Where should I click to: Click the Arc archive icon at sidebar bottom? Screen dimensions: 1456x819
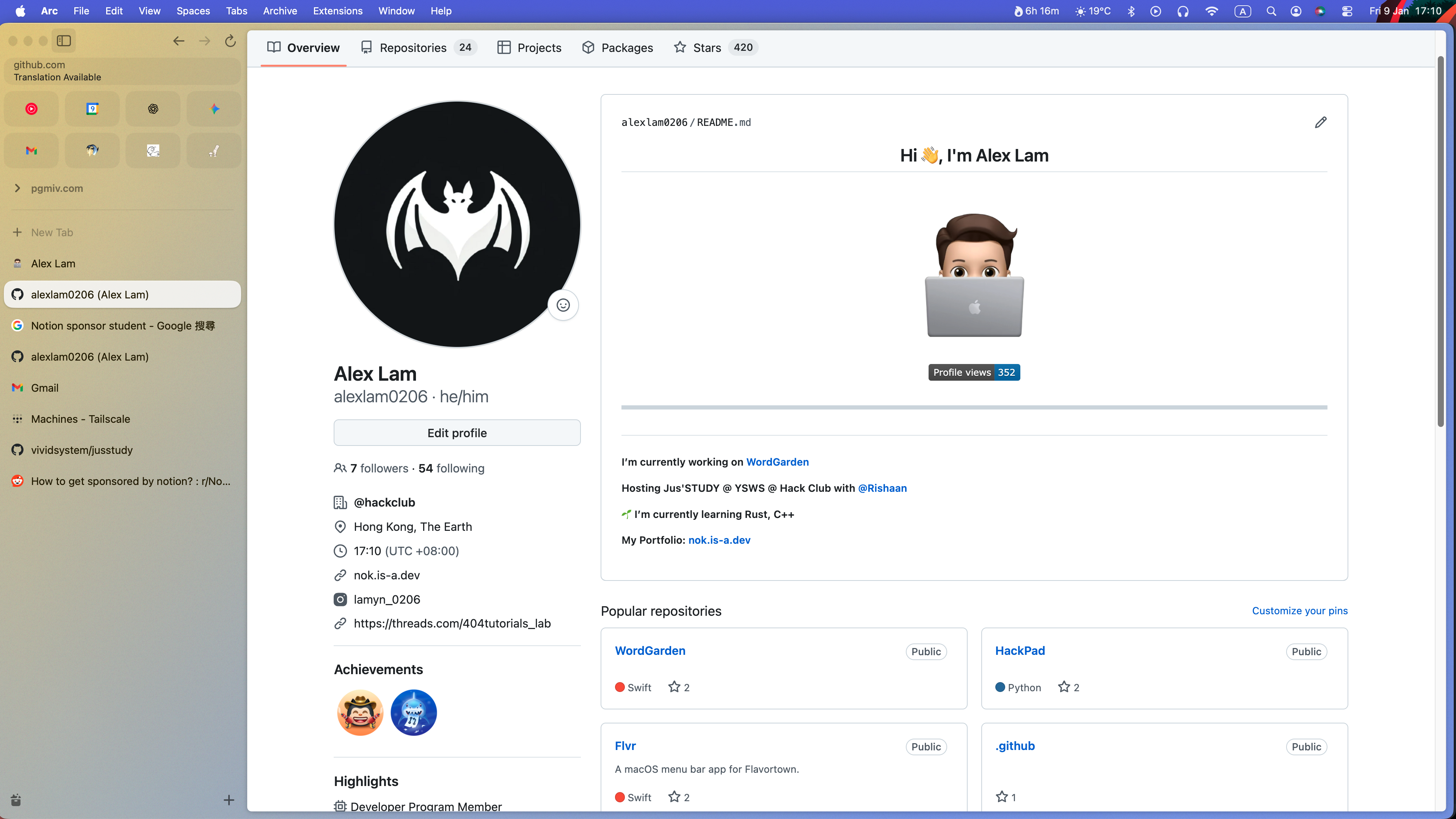click(x=16, y=800)
